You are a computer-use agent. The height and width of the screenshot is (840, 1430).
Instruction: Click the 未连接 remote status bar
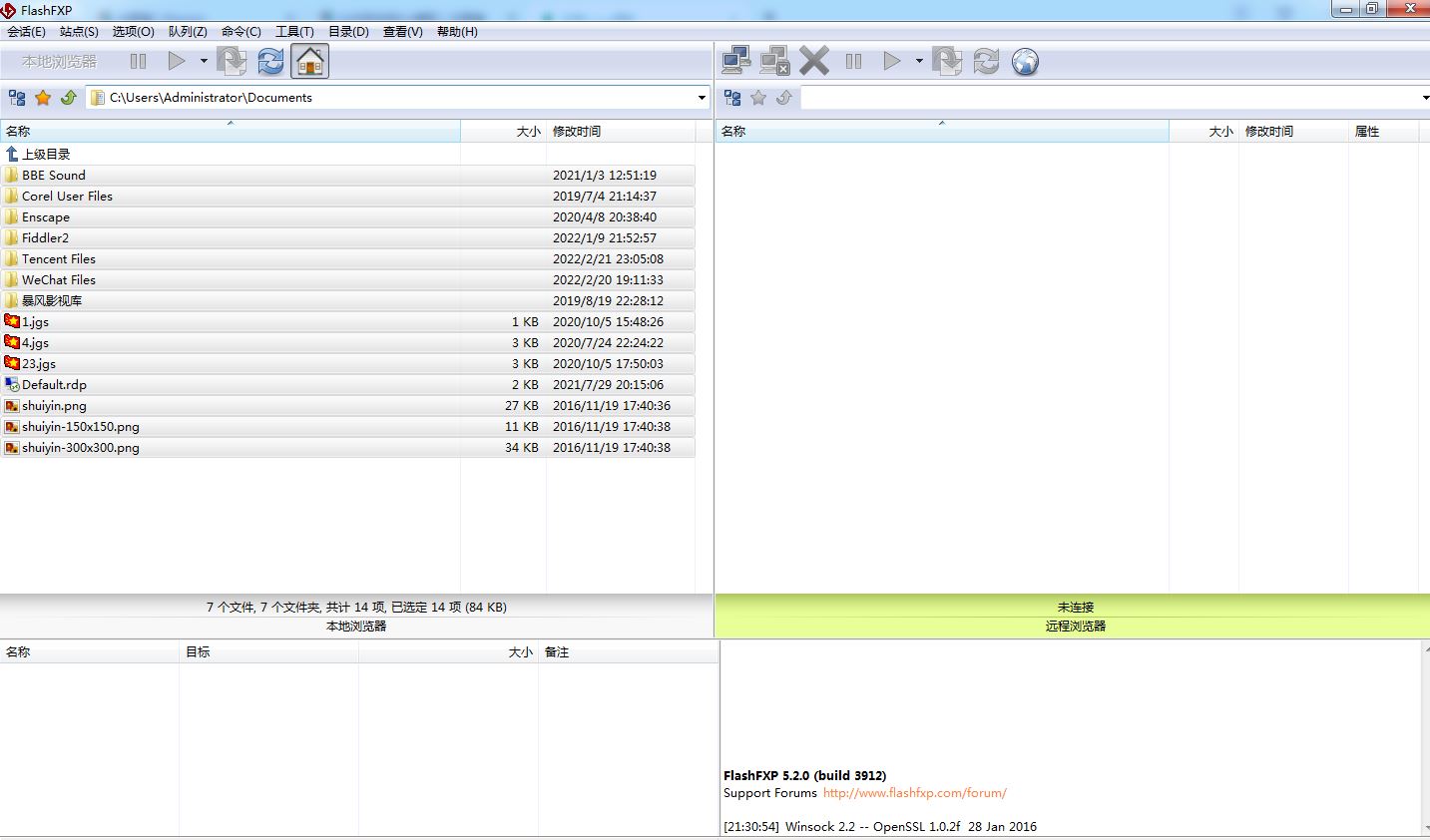click(1073, 607)
